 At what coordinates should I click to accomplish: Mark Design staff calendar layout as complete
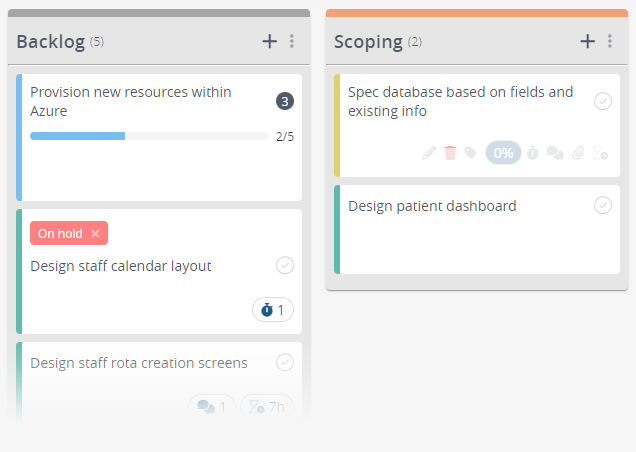point(285,265)
